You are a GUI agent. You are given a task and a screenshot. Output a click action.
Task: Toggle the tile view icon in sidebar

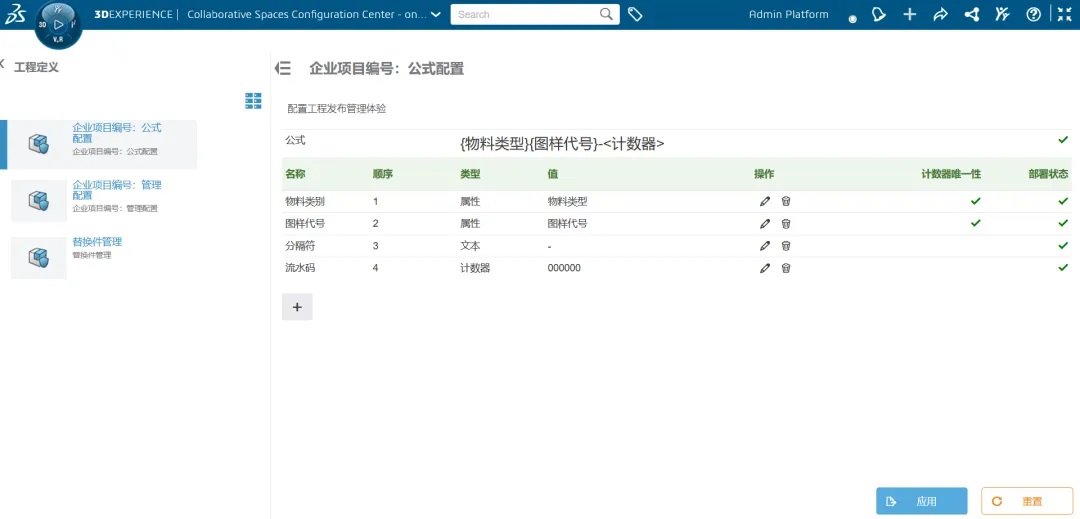pyautogui.click(x=253, y=101)
